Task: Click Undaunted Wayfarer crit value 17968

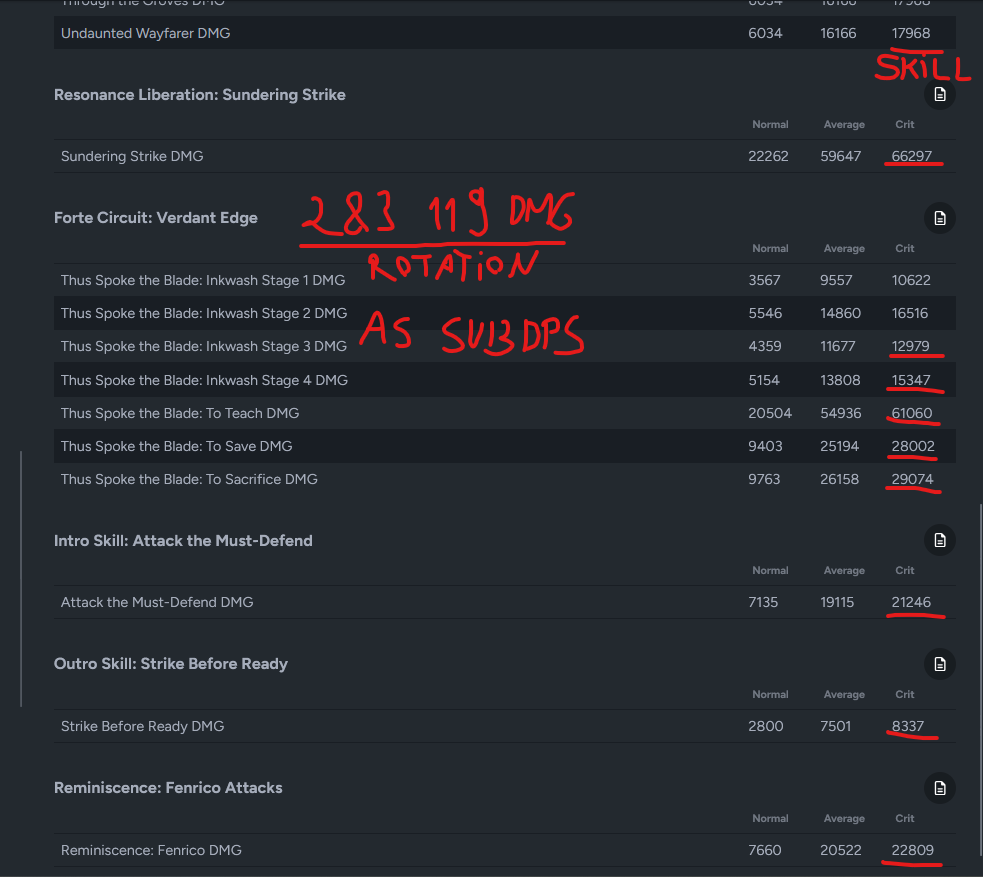Action: (911, 33)
